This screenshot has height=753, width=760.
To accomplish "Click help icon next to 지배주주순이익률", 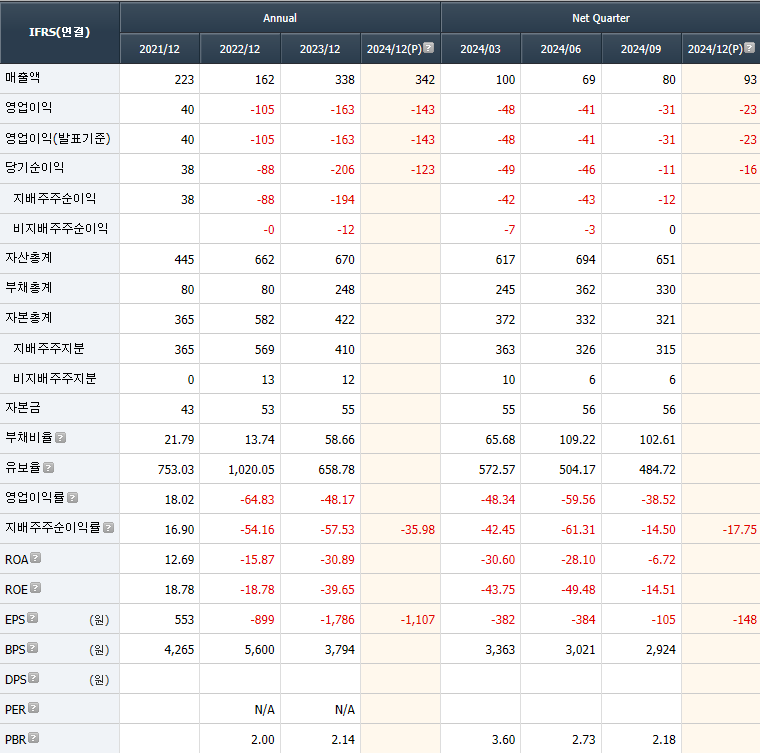I will point(109,528).
